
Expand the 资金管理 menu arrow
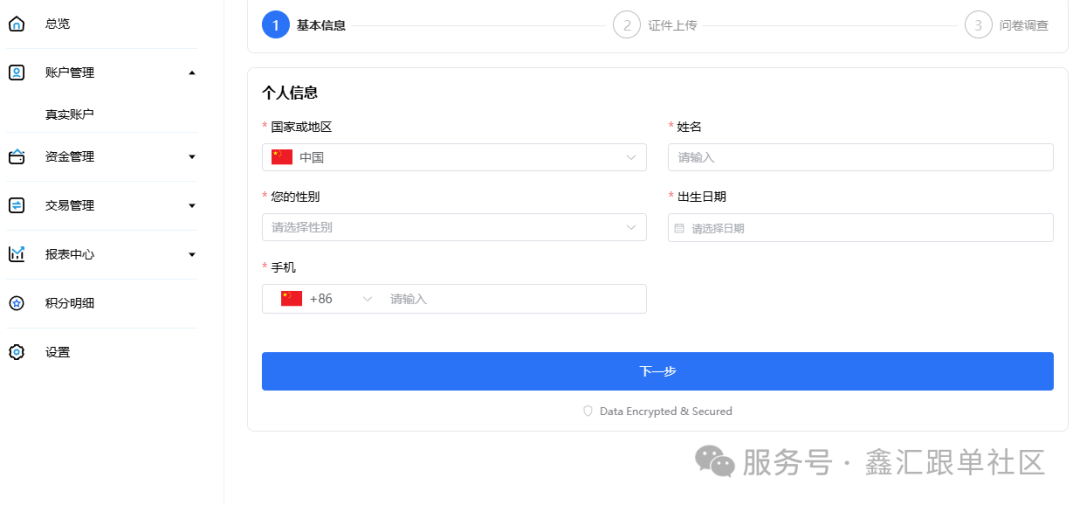pos(192,157)
